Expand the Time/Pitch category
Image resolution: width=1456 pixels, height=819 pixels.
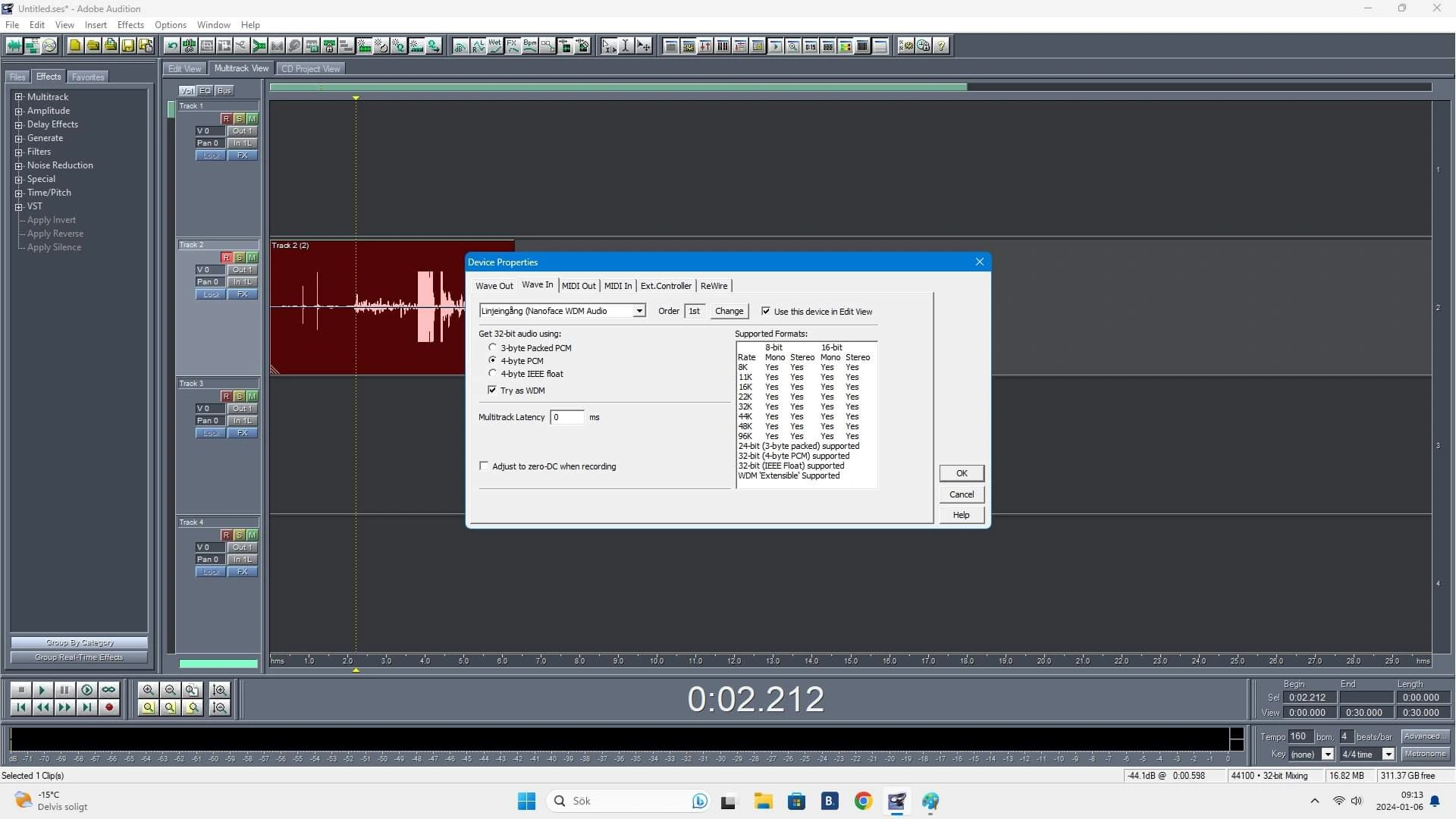pos(19,193)
